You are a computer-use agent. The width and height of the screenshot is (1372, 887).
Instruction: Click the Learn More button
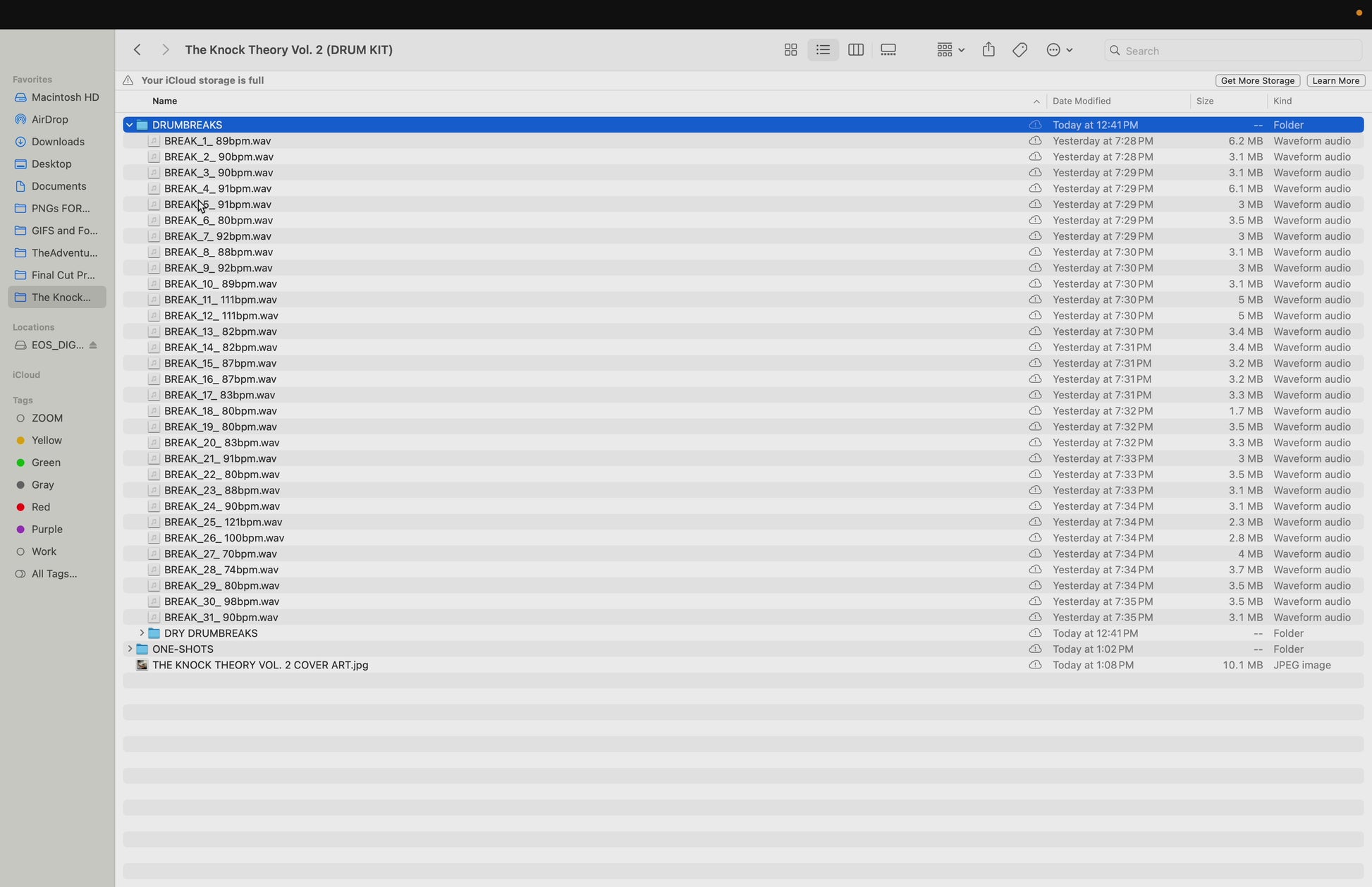1335,80
